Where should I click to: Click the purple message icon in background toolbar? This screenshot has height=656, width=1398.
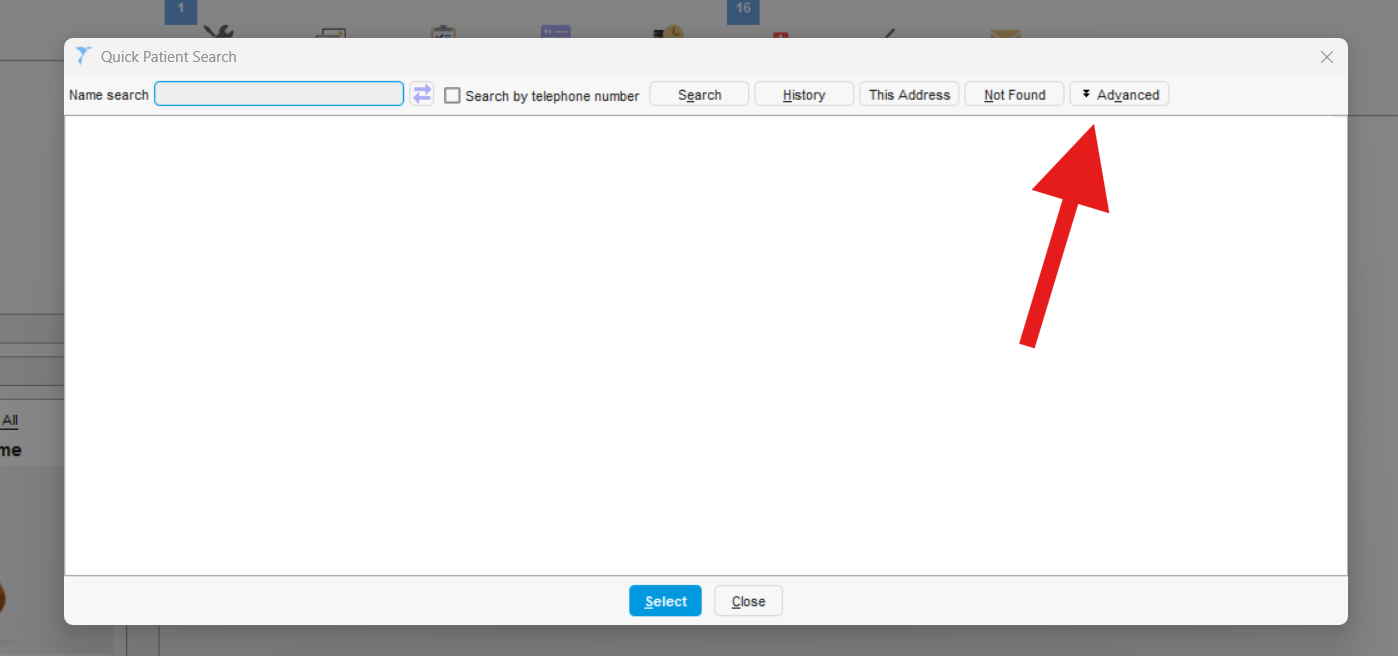click(x=555, y=33)
